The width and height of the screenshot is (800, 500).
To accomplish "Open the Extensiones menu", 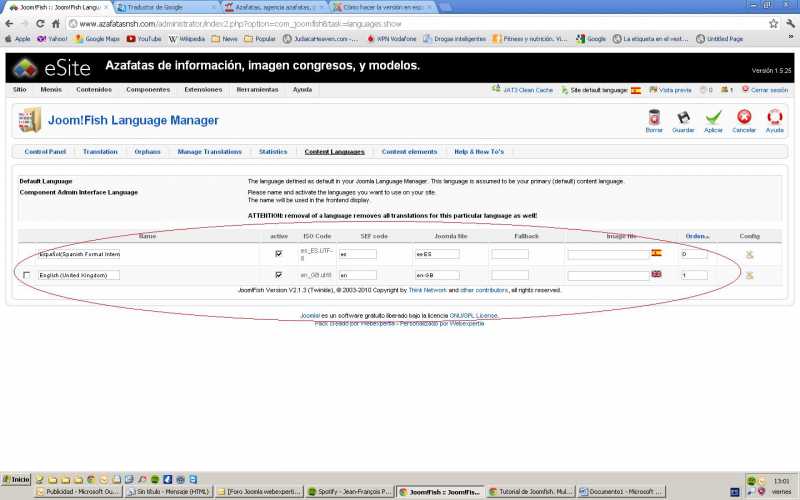I will (x=203, y=90).
